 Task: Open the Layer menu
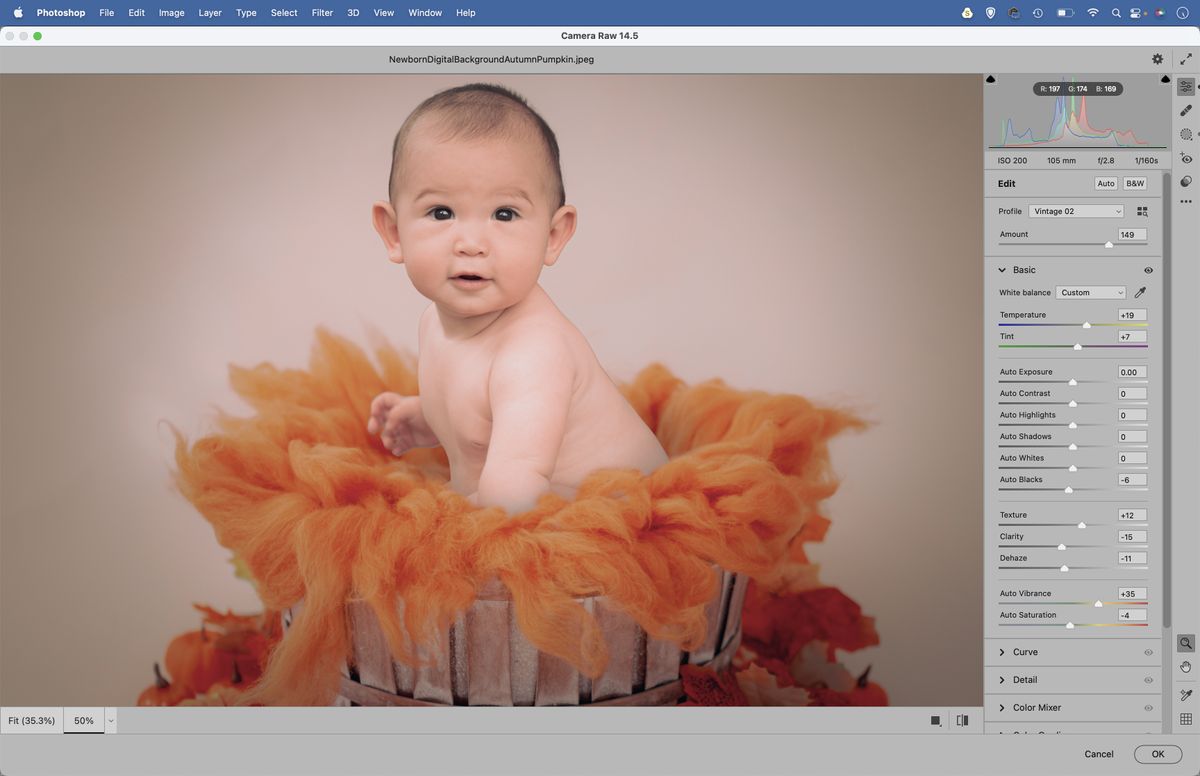(210, 13)
